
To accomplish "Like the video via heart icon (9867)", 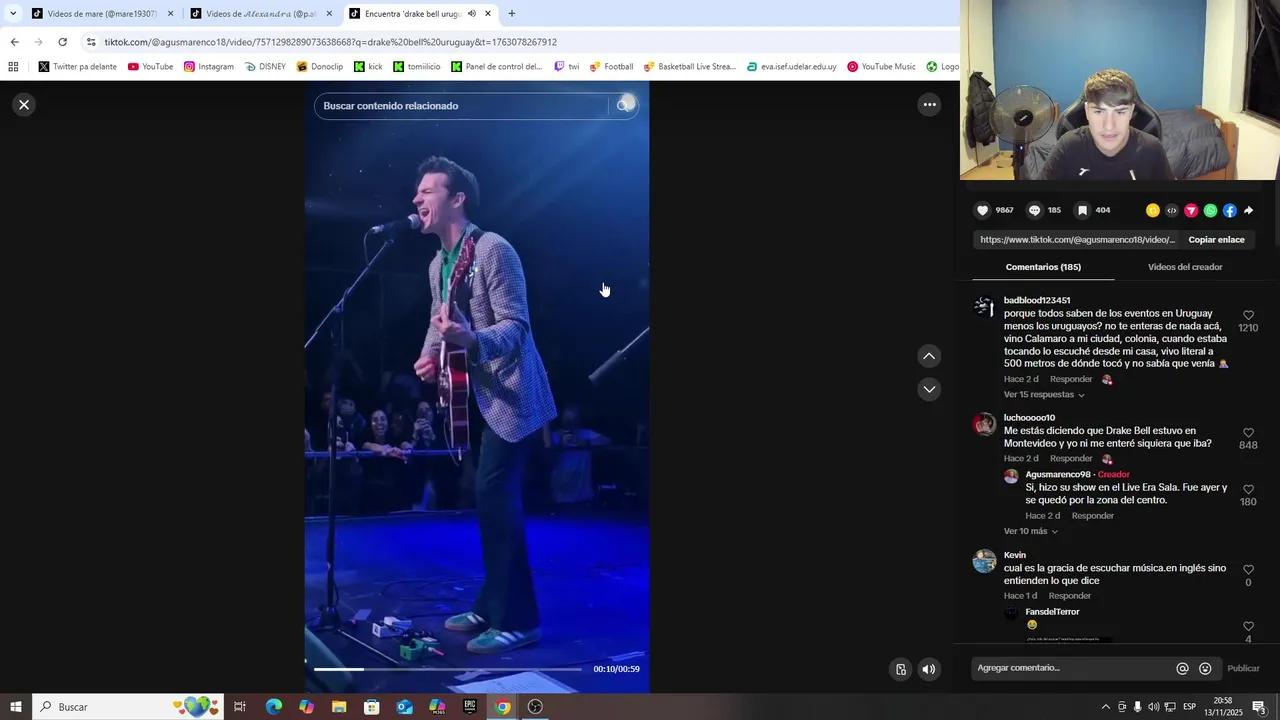I will [x=982, y=210].
